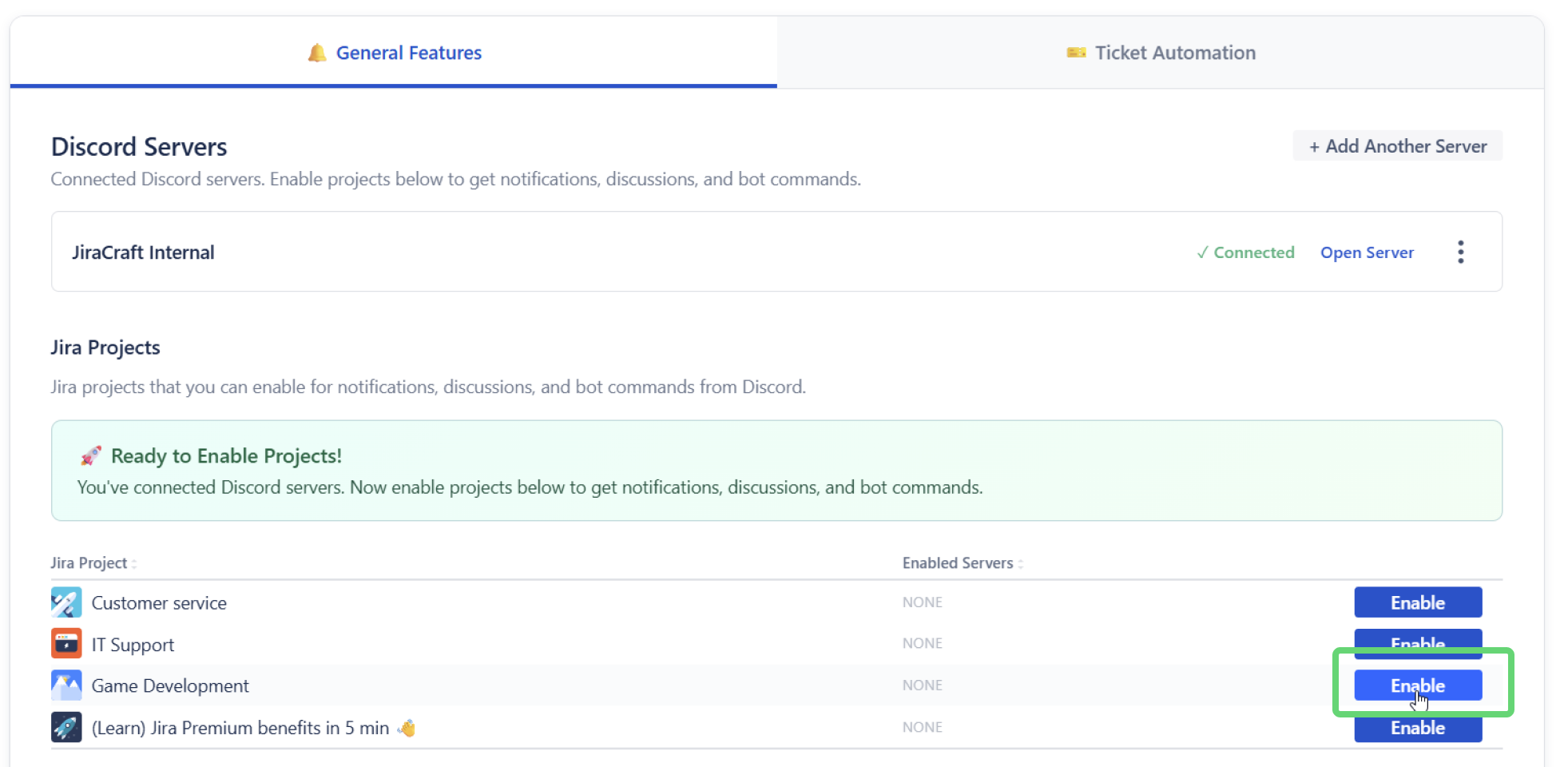Enable the IT Support project
This screenshot has width=1568, height=767.
(x=1417, y=644)
